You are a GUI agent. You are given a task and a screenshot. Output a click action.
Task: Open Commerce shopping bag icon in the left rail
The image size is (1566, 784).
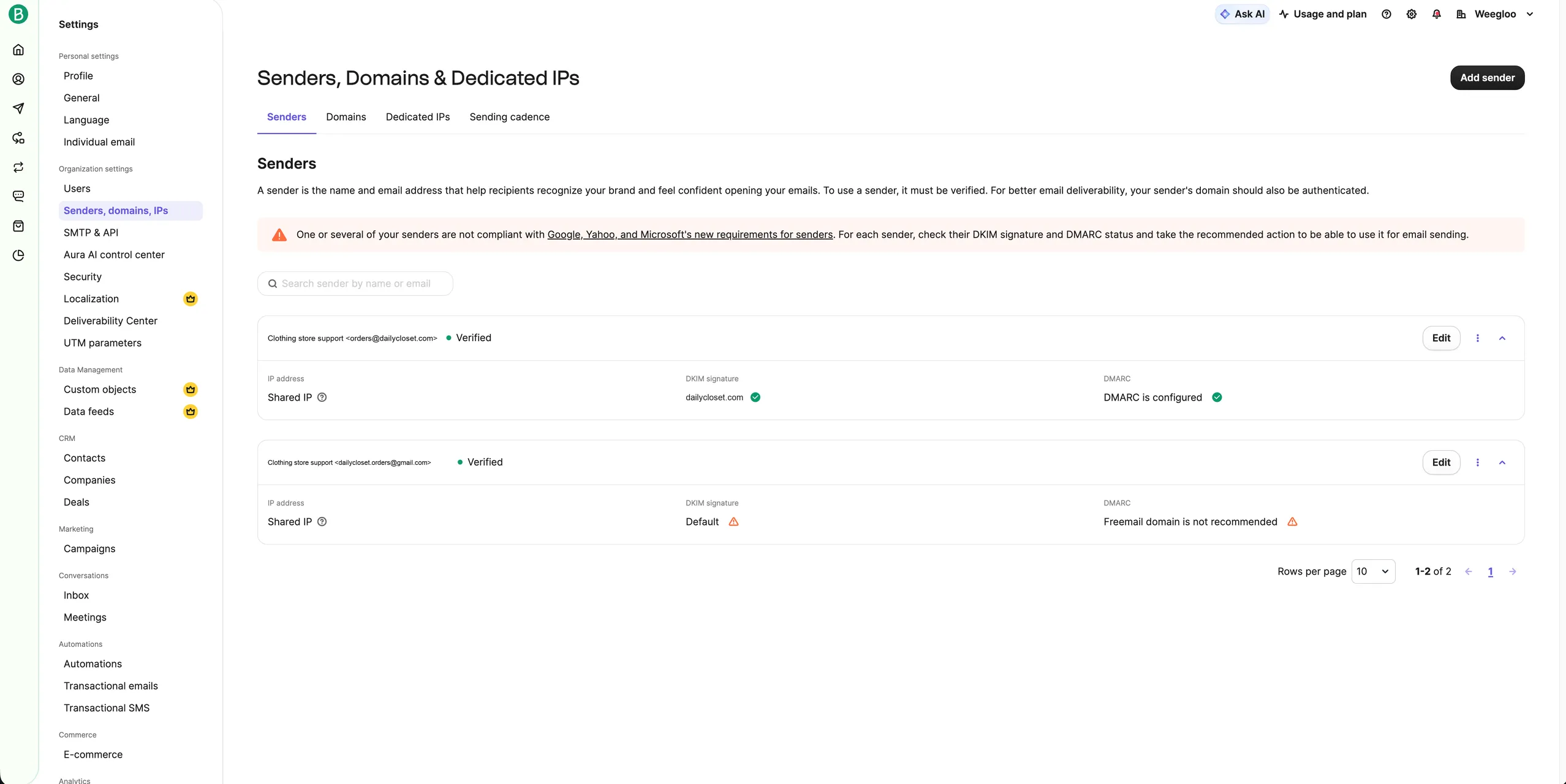[x=18, y=226]
